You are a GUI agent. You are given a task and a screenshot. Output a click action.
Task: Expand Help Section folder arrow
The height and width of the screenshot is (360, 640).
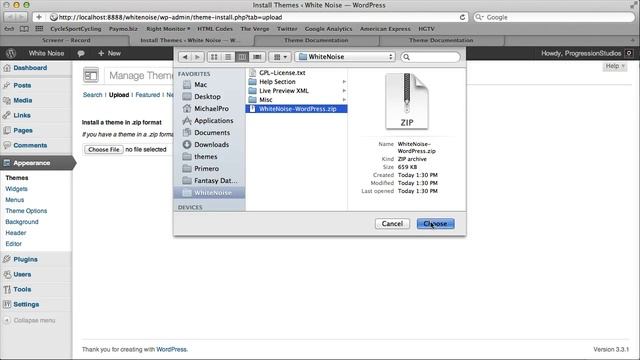coord(344,82)
